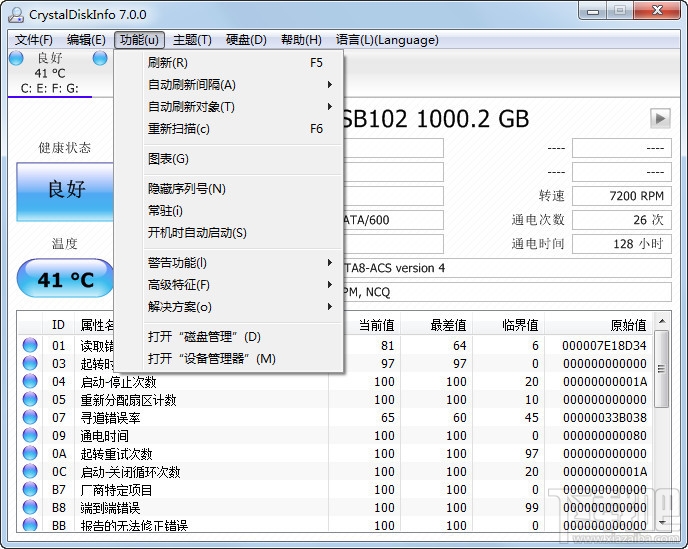Choose 打开 "磁盘管理" (D)
The image size is (688, 549).
[228, 336]
